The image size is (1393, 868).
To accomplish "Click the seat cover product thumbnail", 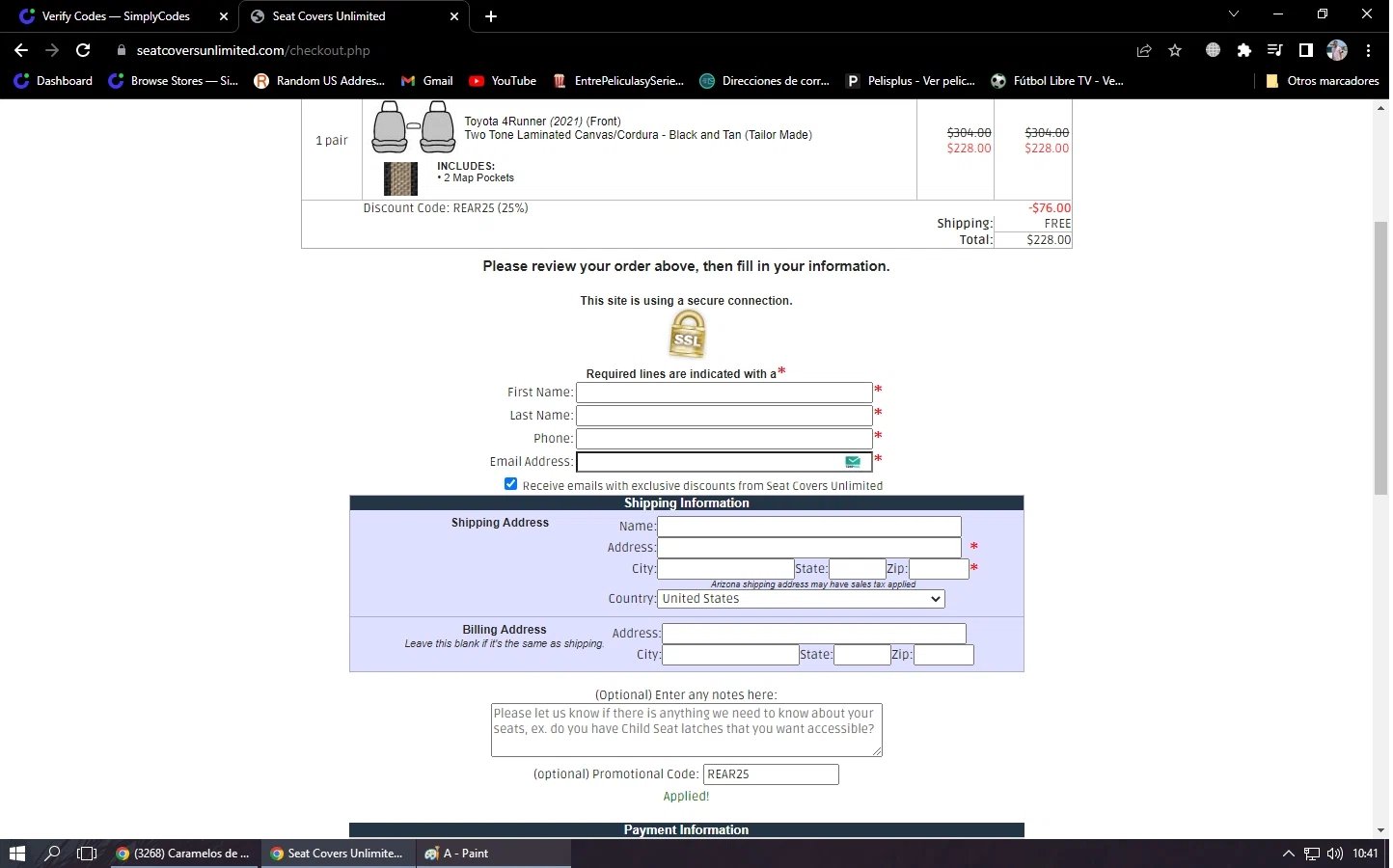I will tap(413, 126).
